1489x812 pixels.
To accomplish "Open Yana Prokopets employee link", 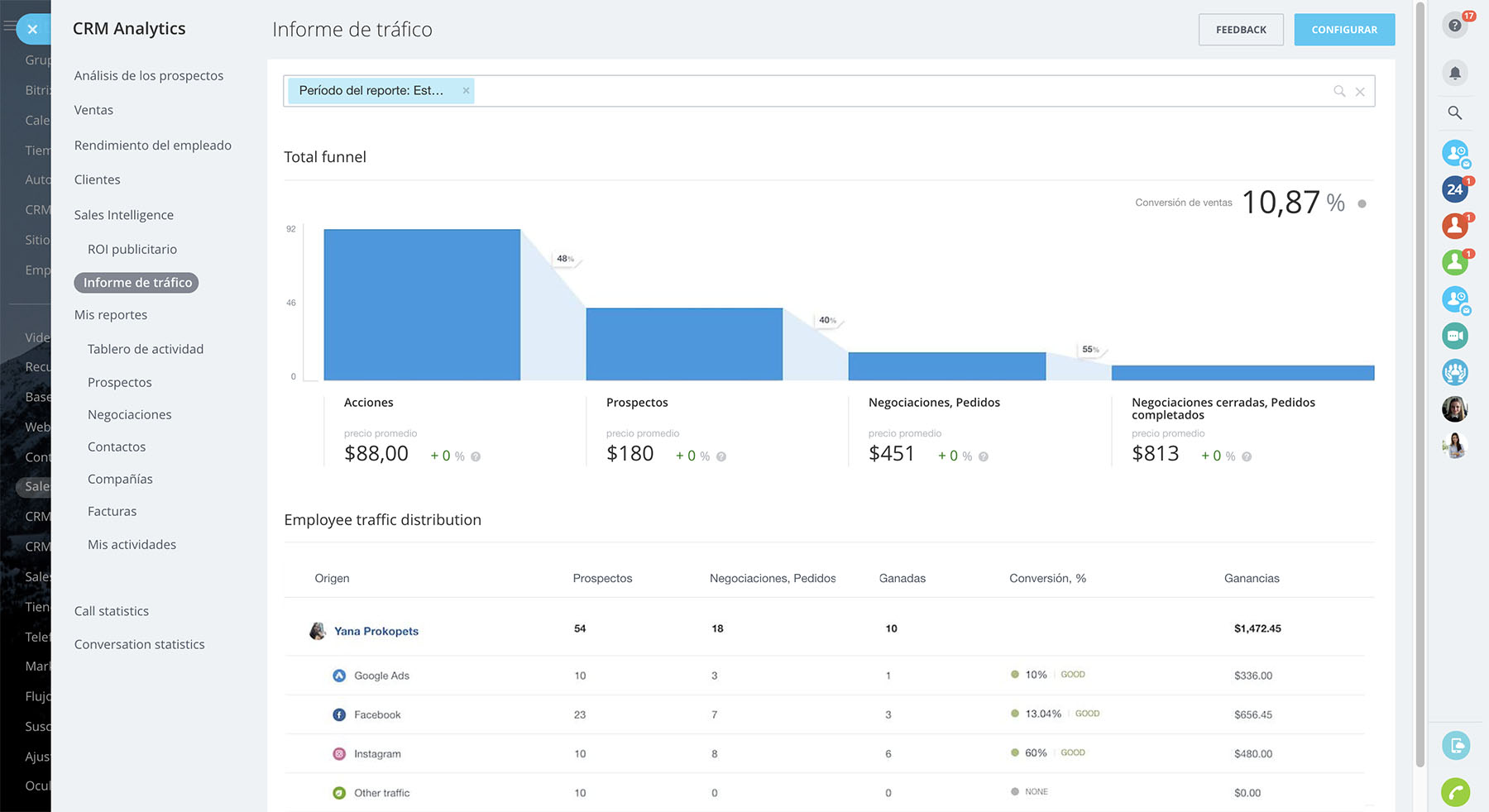I will point(376,631).
